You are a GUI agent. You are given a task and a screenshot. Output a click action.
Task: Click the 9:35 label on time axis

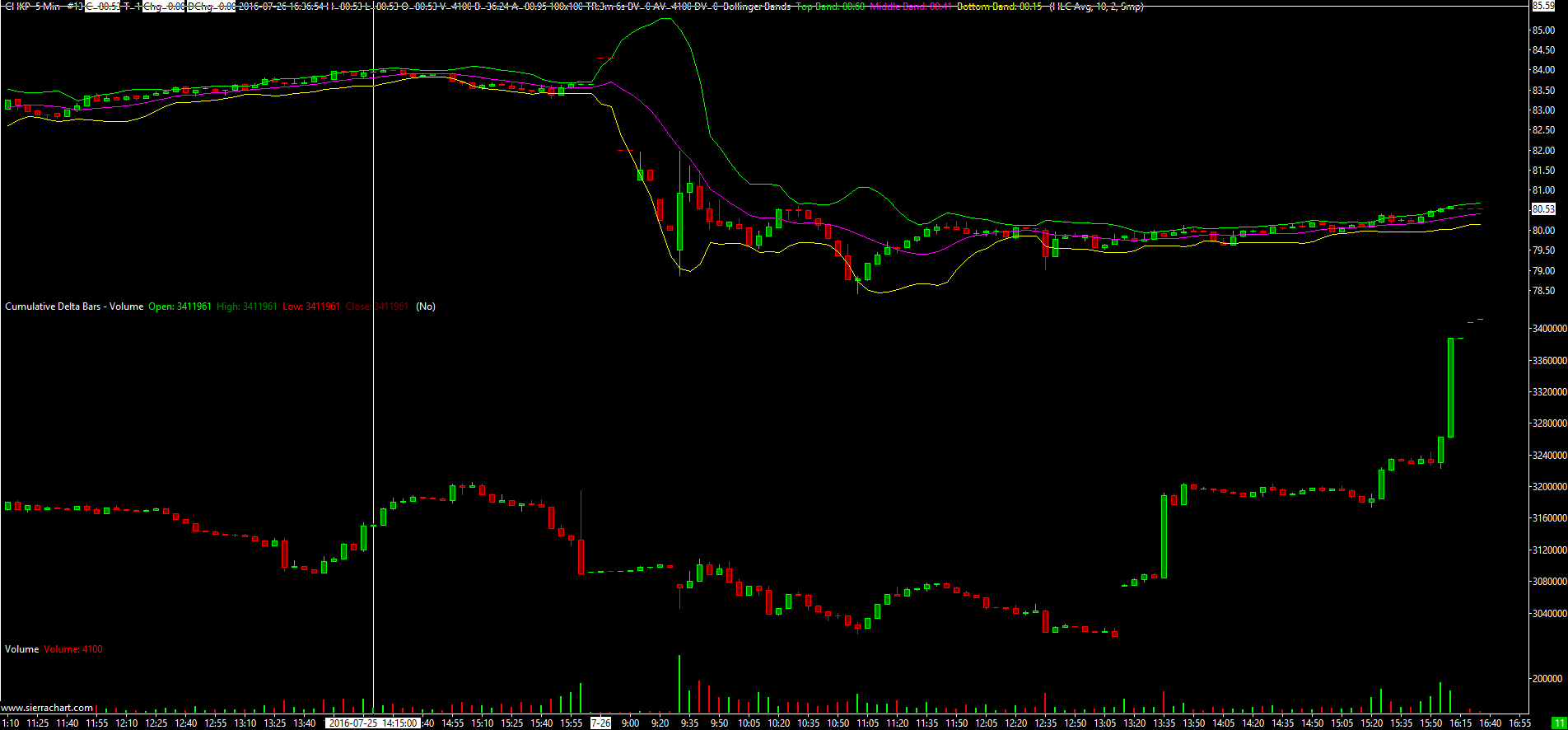pos(689,723)
